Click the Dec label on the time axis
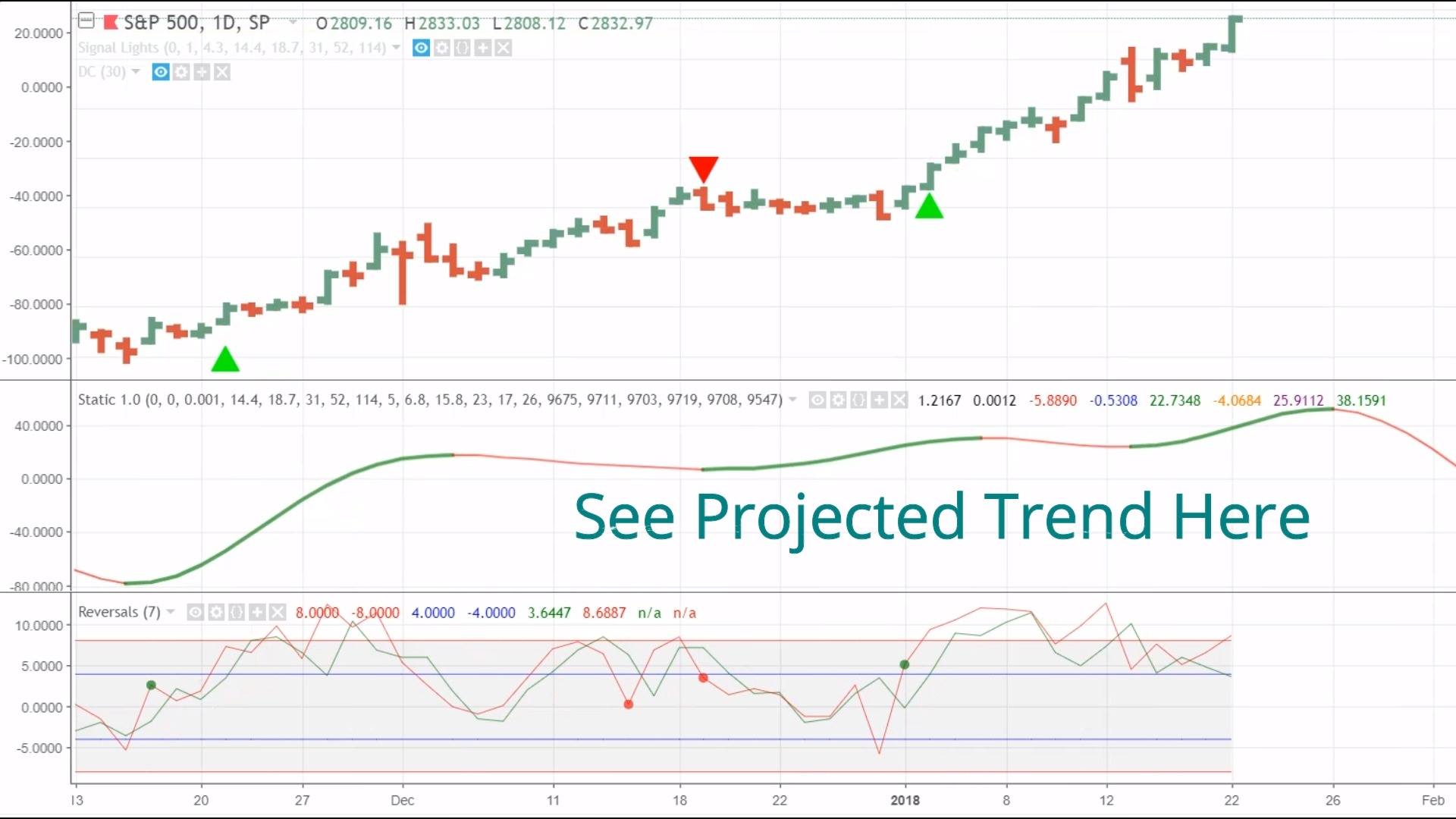The width and height of the screenshot is (1456, 819). tap(403, 800)
